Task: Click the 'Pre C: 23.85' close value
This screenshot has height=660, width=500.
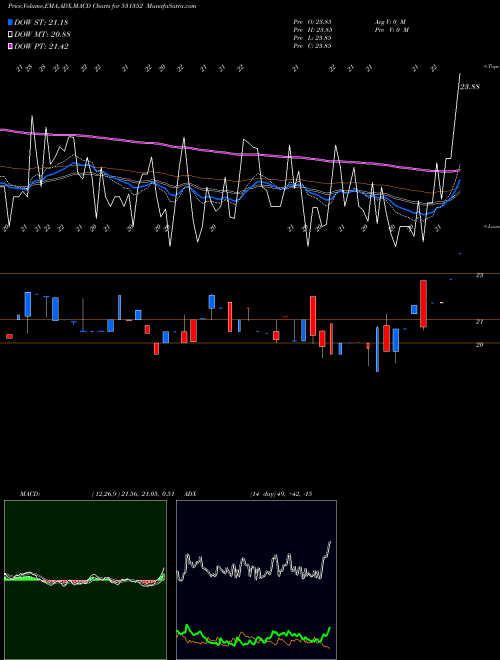Action: coord(313,46)
